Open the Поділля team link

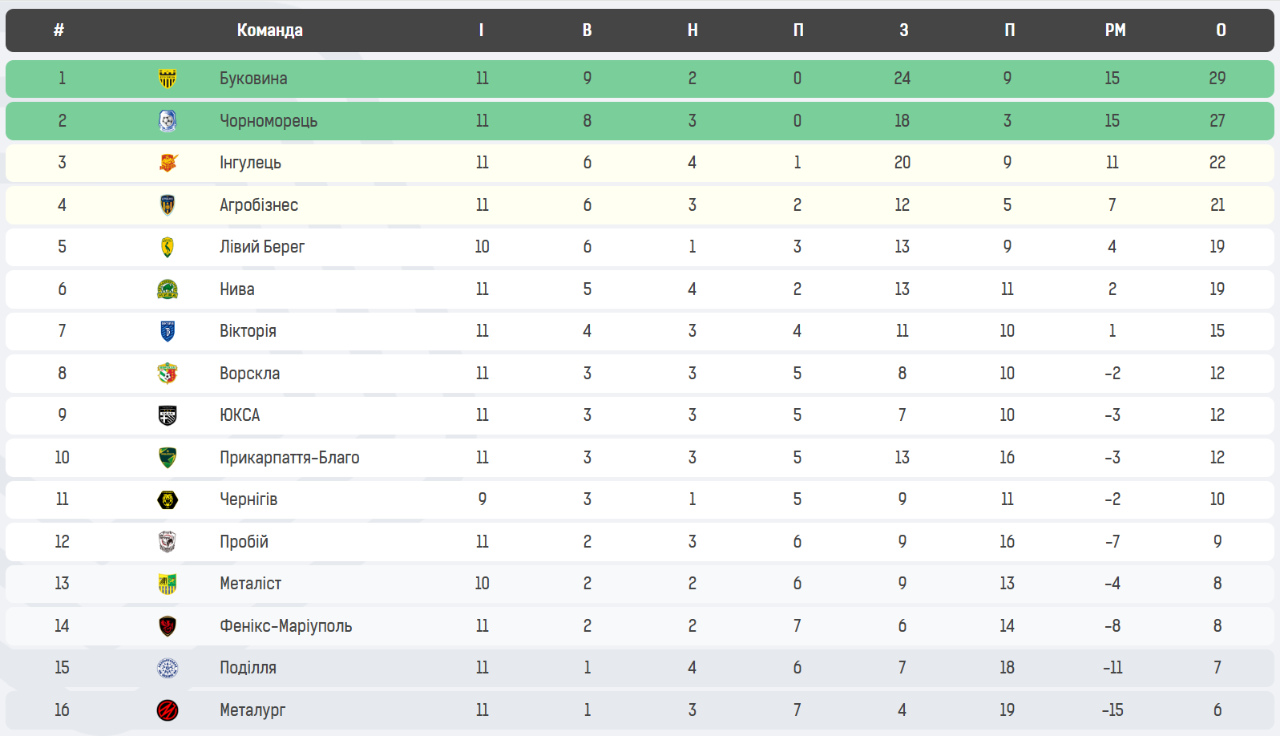pyautogui.click(x=248, y=668)
